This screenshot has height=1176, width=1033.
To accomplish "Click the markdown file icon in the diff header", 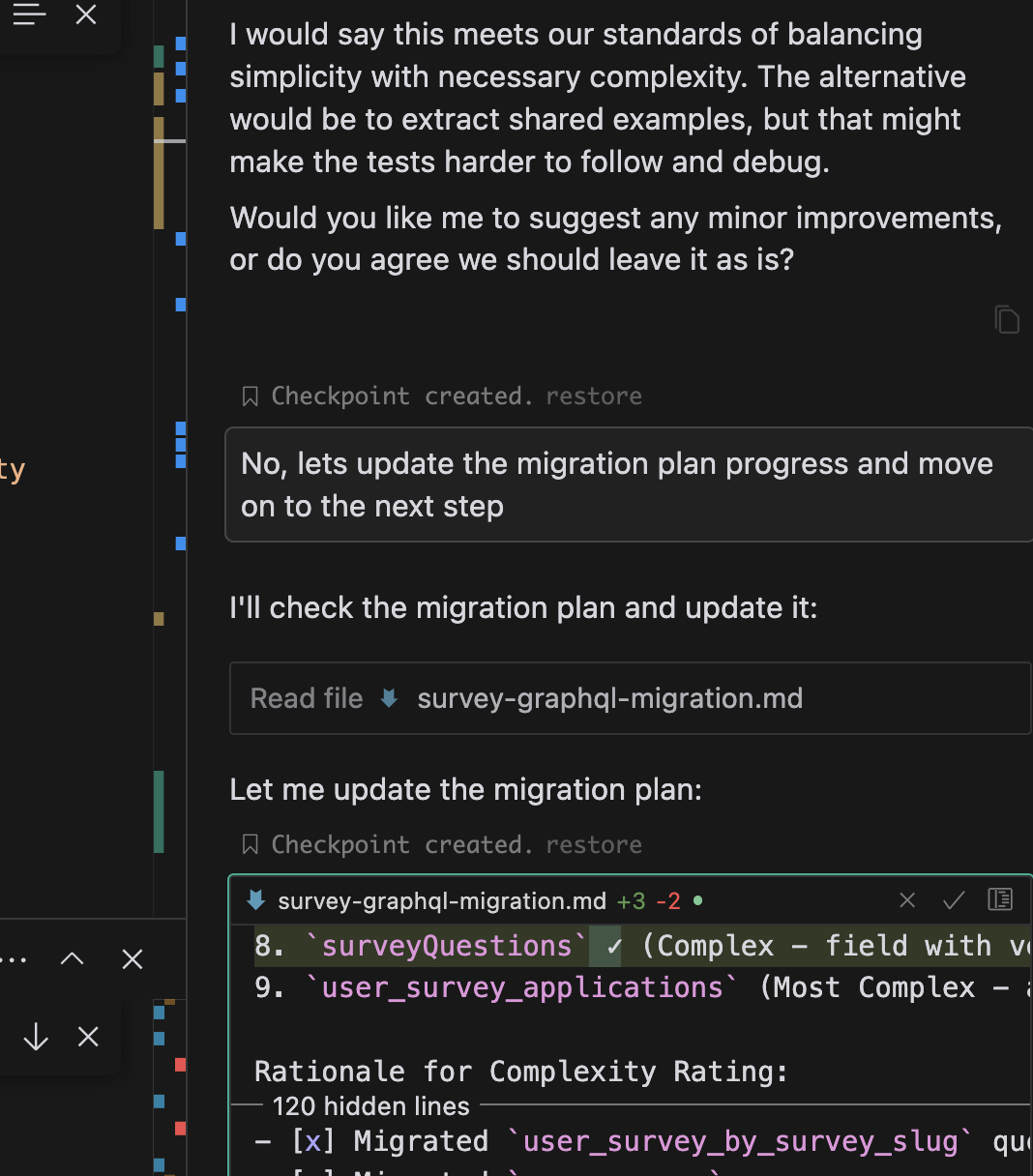I will point(255,900).
